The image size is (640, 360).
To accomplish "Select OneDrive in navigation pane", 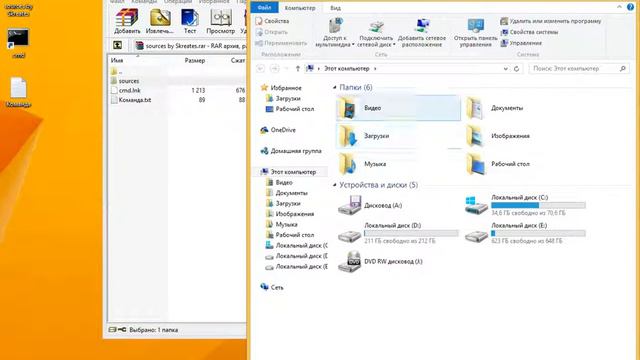I will [x=278, y=130].
